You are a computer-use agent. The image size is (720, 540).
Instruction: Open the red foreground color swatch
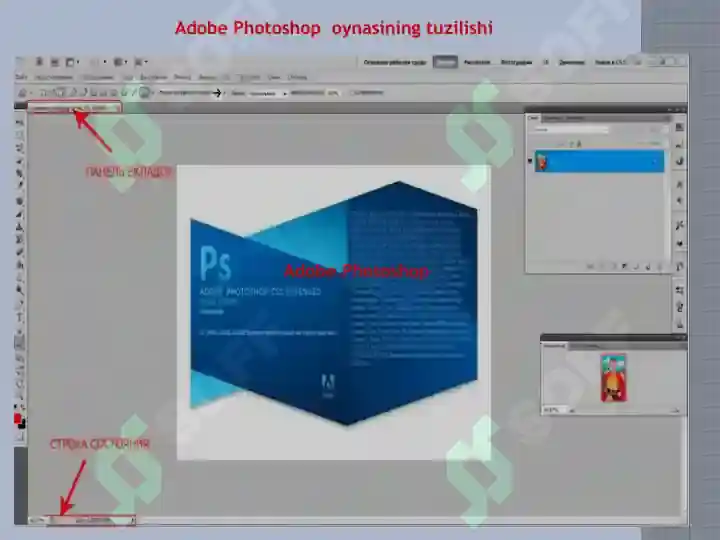[17, 418]
